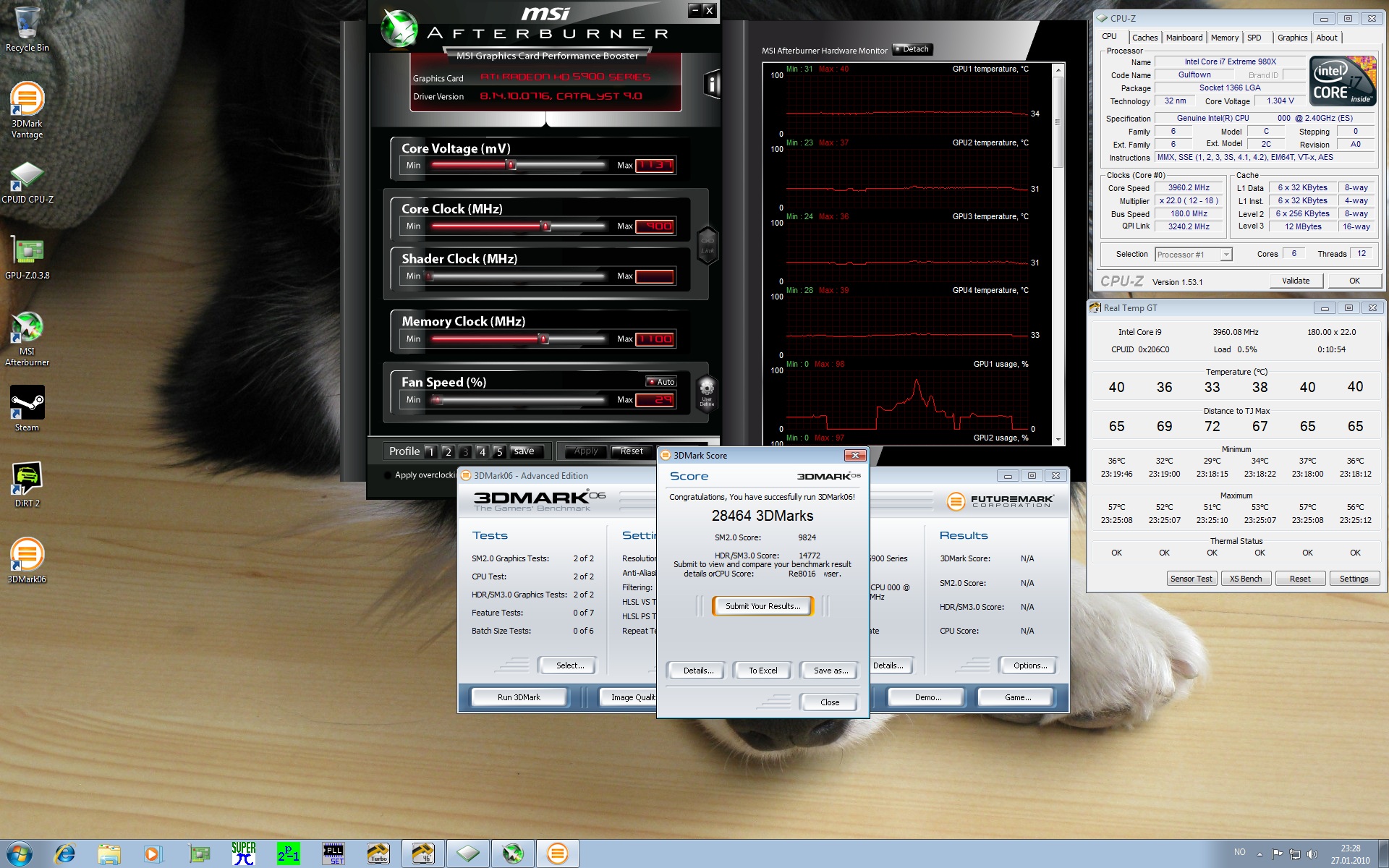Open 3DMark Vantage desktop shortcut
The height and width of the screenshot is (868, 1389).
pos(27,110)
